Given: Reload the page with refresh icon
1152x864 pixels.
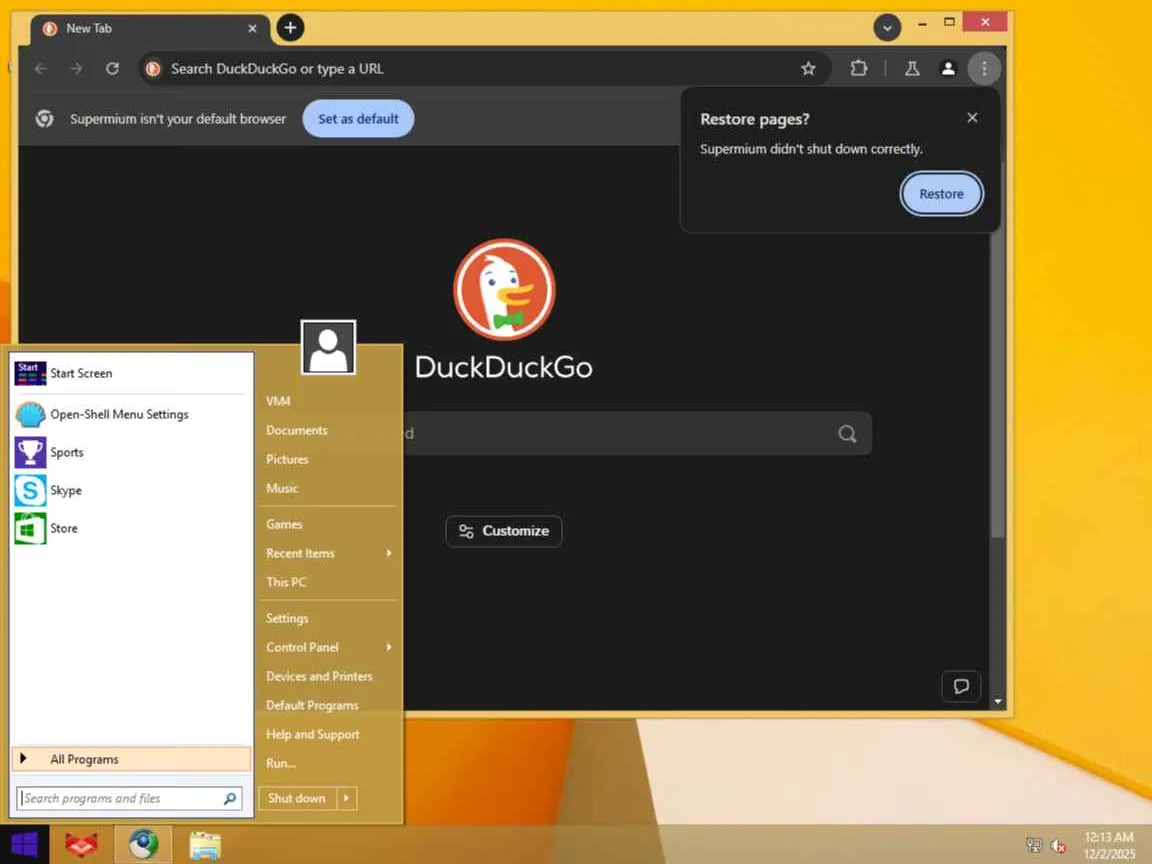Looking at the screenshot, I should 112,69.
